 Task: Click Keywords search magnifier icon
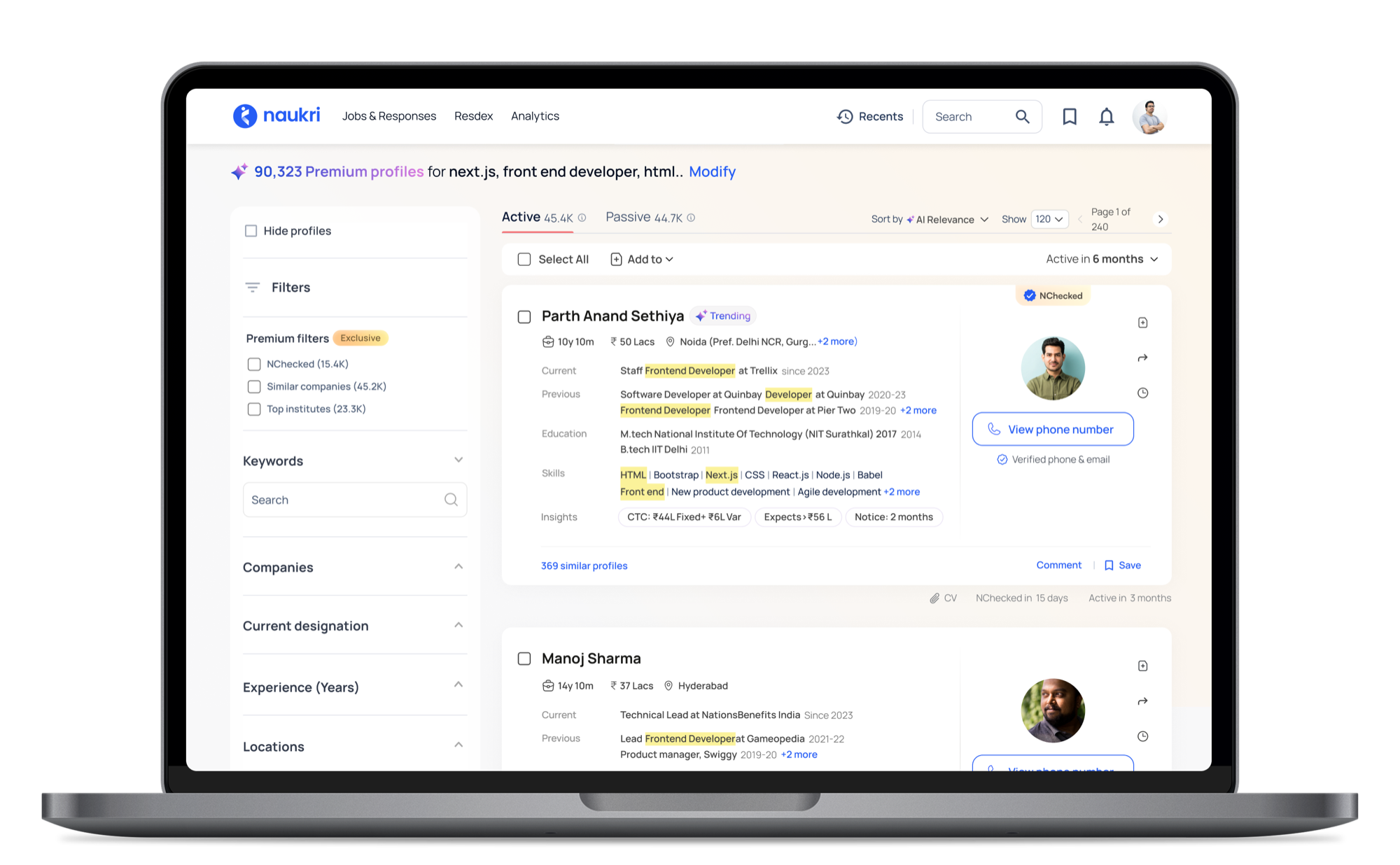[x=451, y=499]
